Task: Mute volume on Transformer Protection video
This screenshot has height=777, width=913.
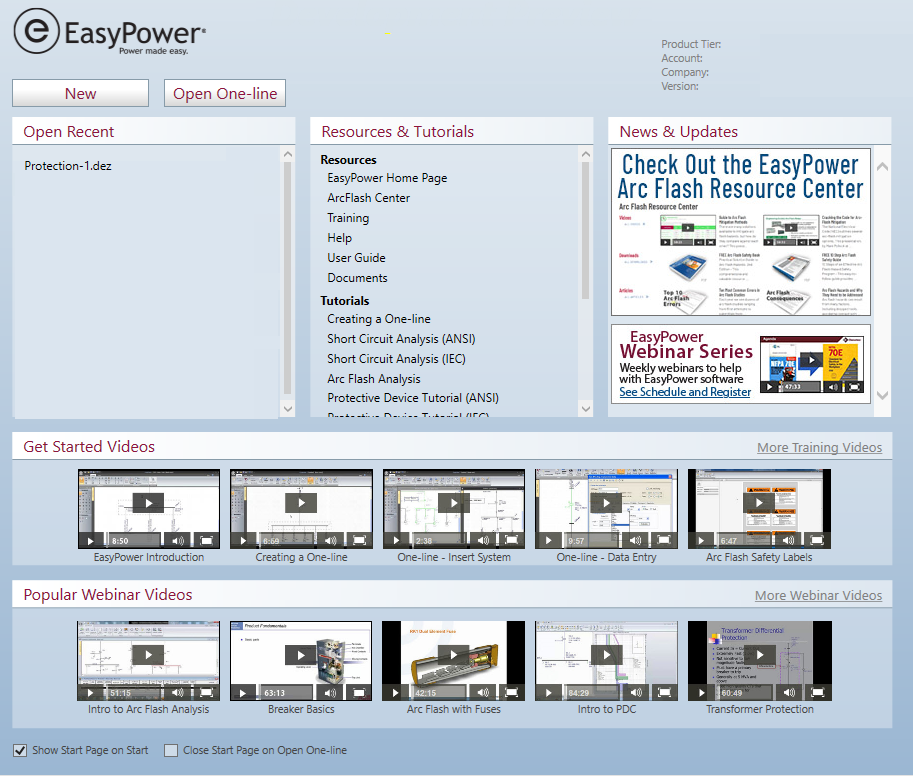Action: tap(788, 693)
